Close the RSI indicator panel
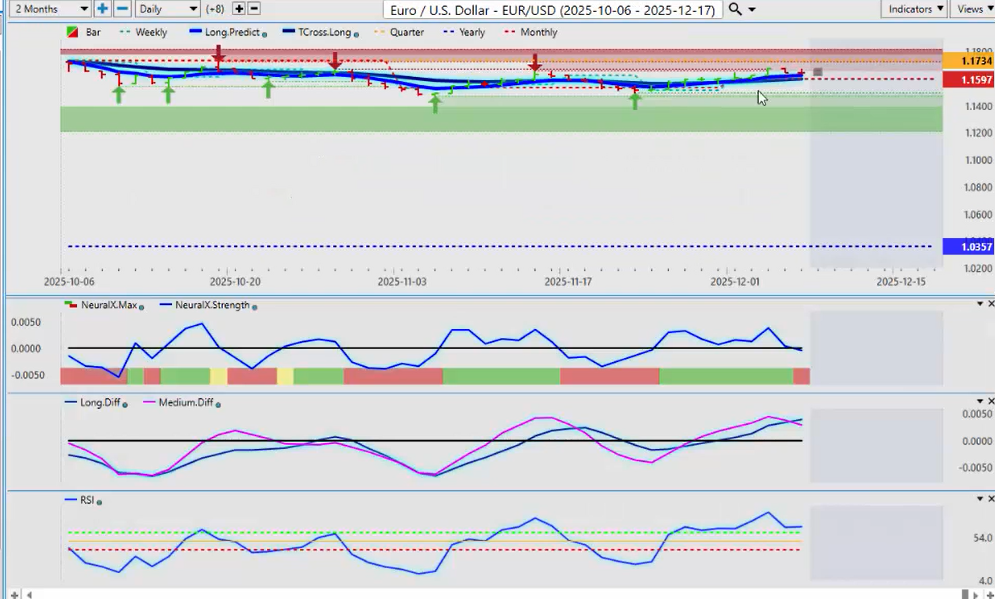 click(x=990, y=498)
